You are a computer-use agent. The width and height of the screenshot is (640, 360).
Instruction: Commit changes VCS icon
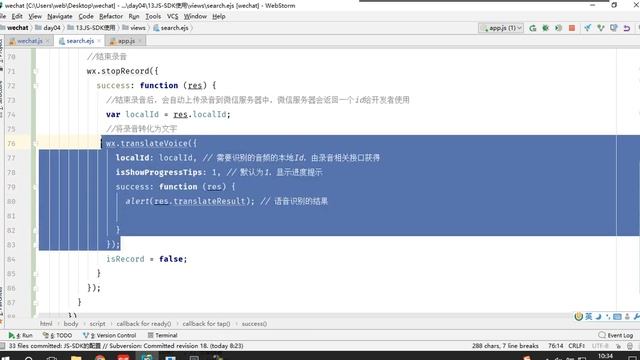pos(600,28)
